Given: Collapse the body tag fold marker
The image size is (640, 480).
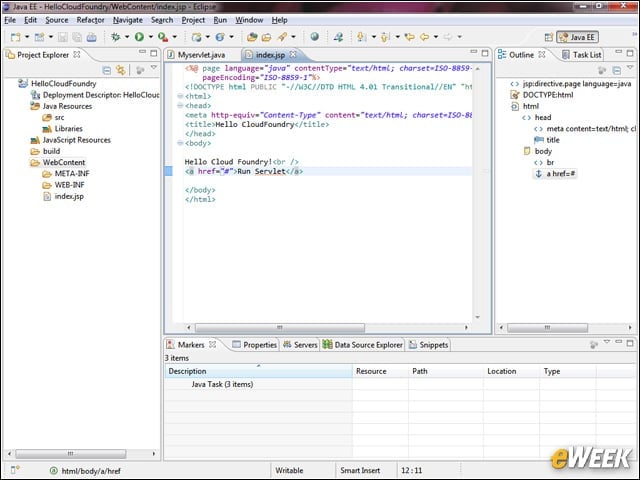Looking at the screenshot, I should coord(180,143).
